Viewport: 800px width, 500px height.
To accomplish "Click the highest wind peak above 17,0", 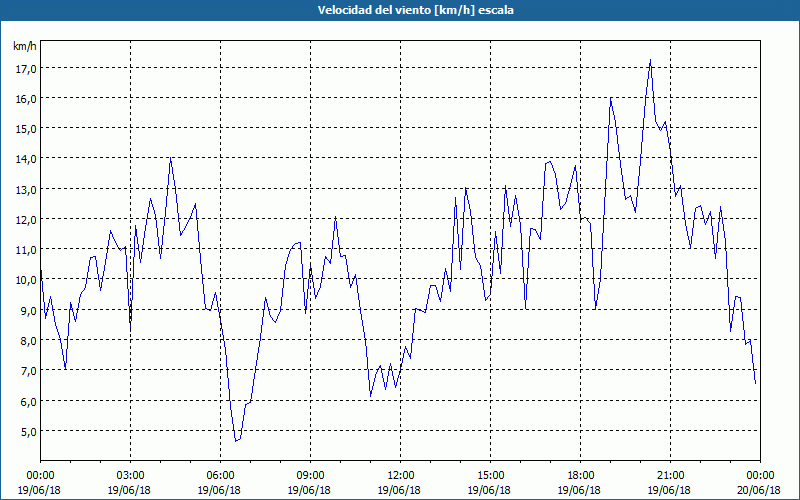I will pyautogui.click(x=650, y=60).
